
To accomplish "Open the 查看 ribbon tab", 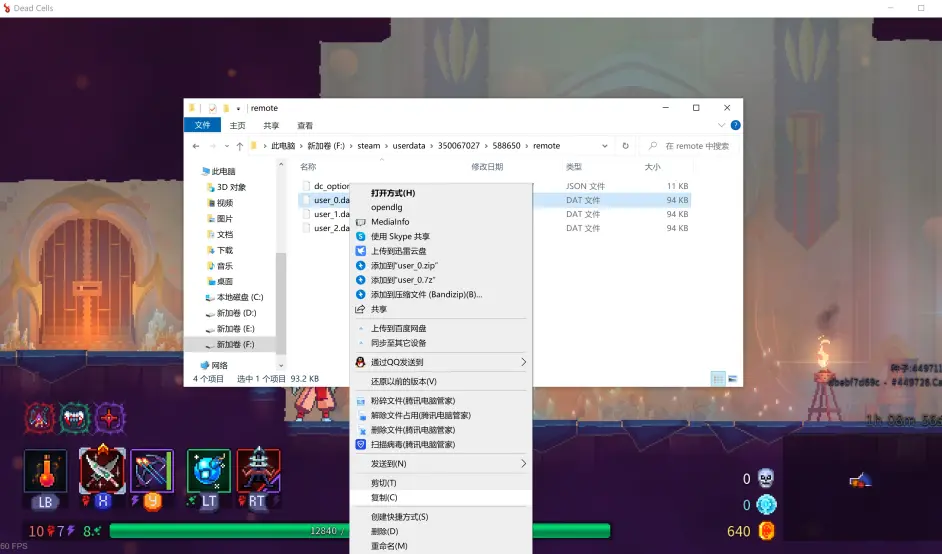I will (305, 126).
